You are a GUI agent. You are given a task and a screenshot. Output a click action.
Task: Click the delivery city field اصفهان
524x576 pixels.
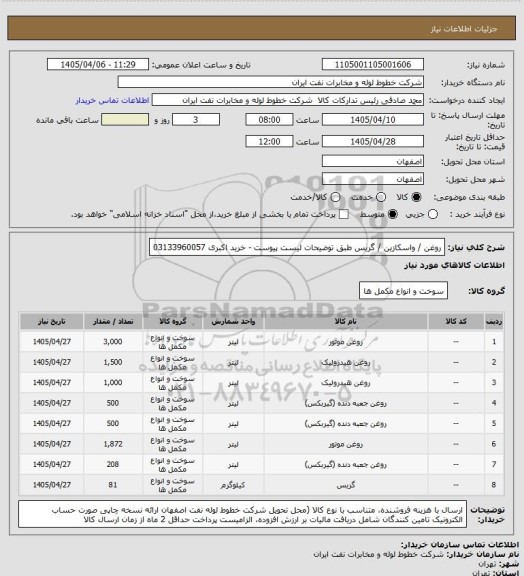click(x=373, y=179)
